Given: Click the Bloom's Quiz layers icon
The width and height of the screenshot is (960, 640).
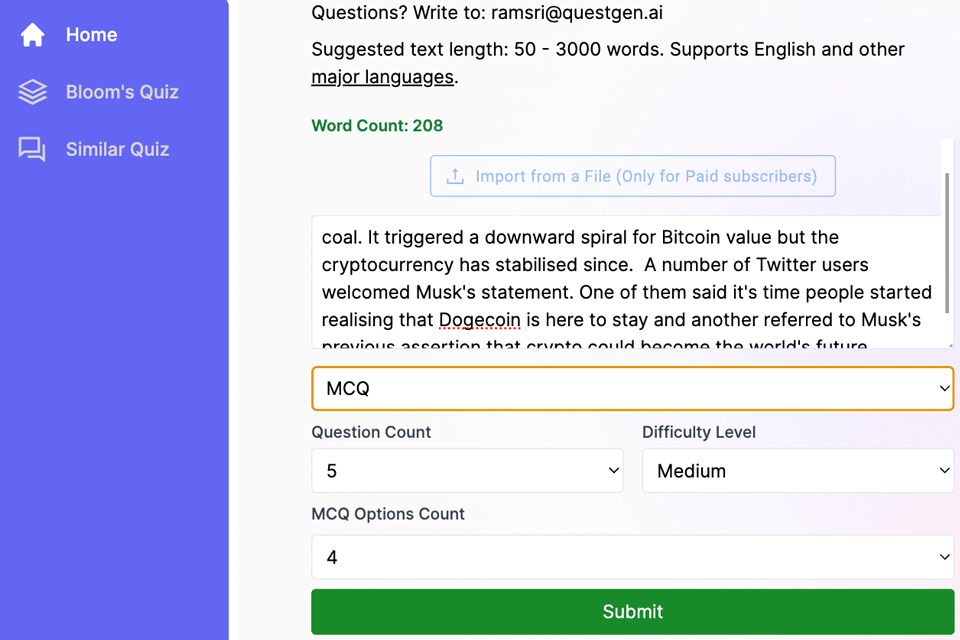Looking at the screenshot, I should point(32,92).
